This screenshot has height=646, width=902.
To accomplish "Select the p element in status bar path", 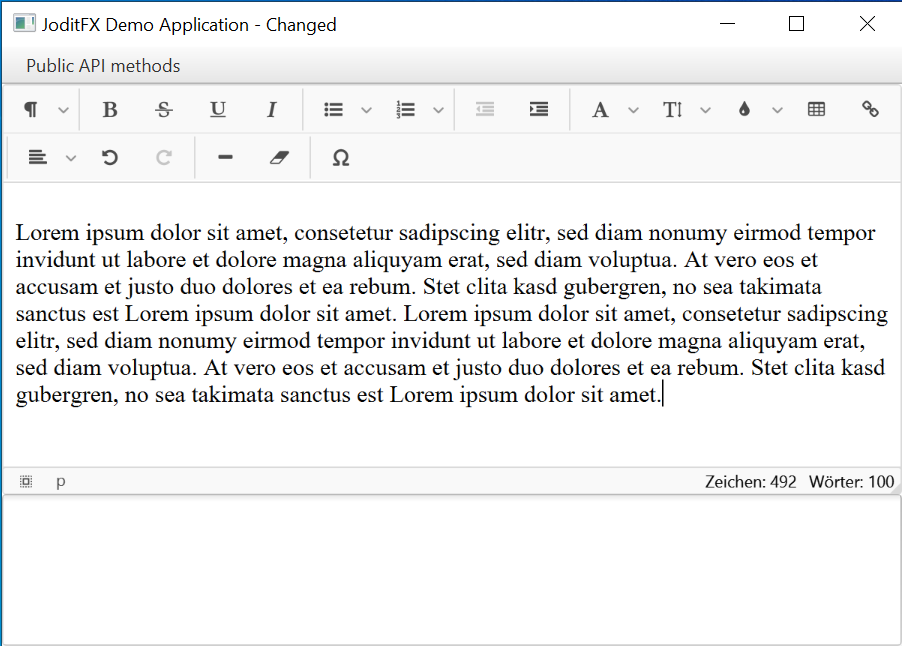I will (x=61, y=482).
